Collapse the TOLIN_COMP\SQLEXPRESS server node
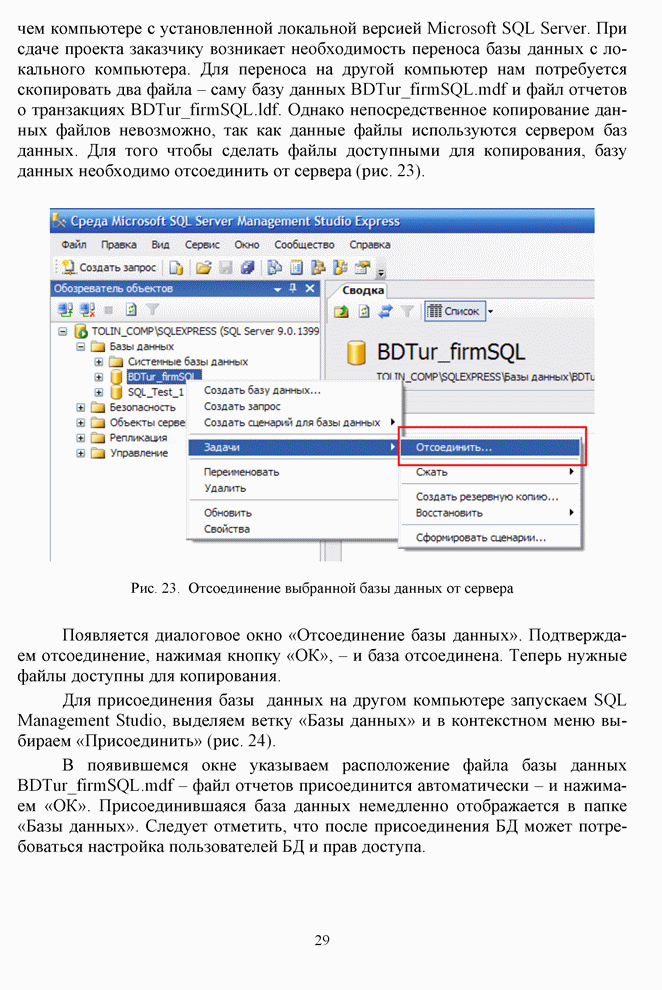The width and height of the screenshot is (662, 990). [x=63, y=331]
